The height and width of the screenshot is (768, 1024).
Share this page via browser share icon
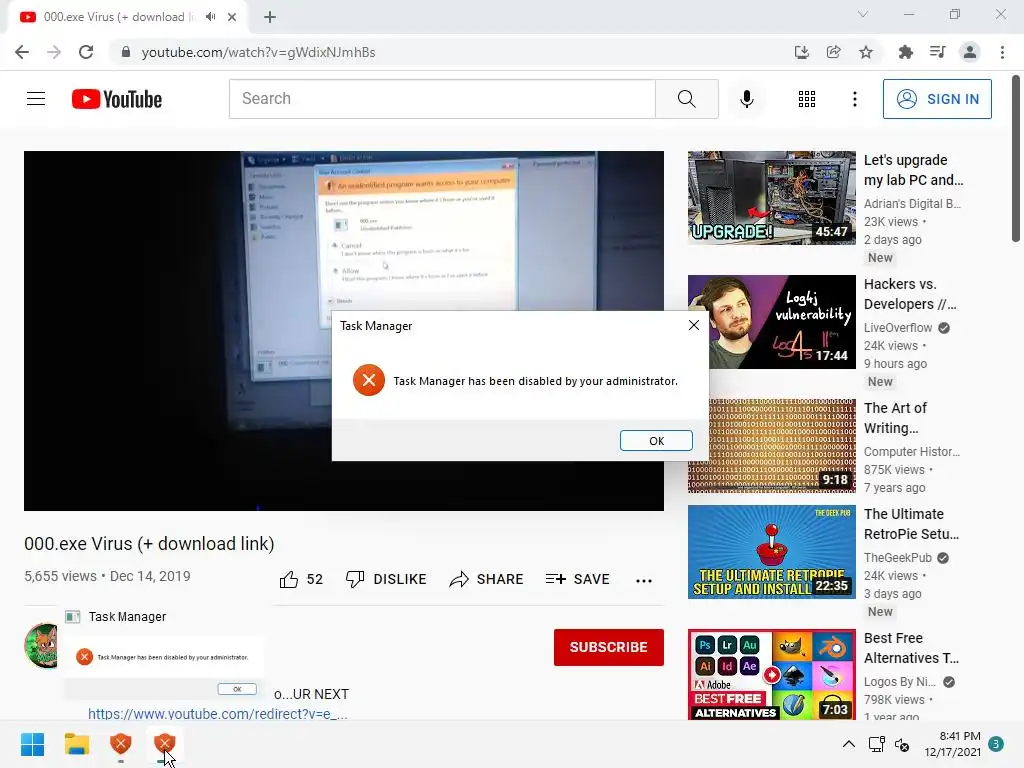pyautogui.click(x=834, y=52)
